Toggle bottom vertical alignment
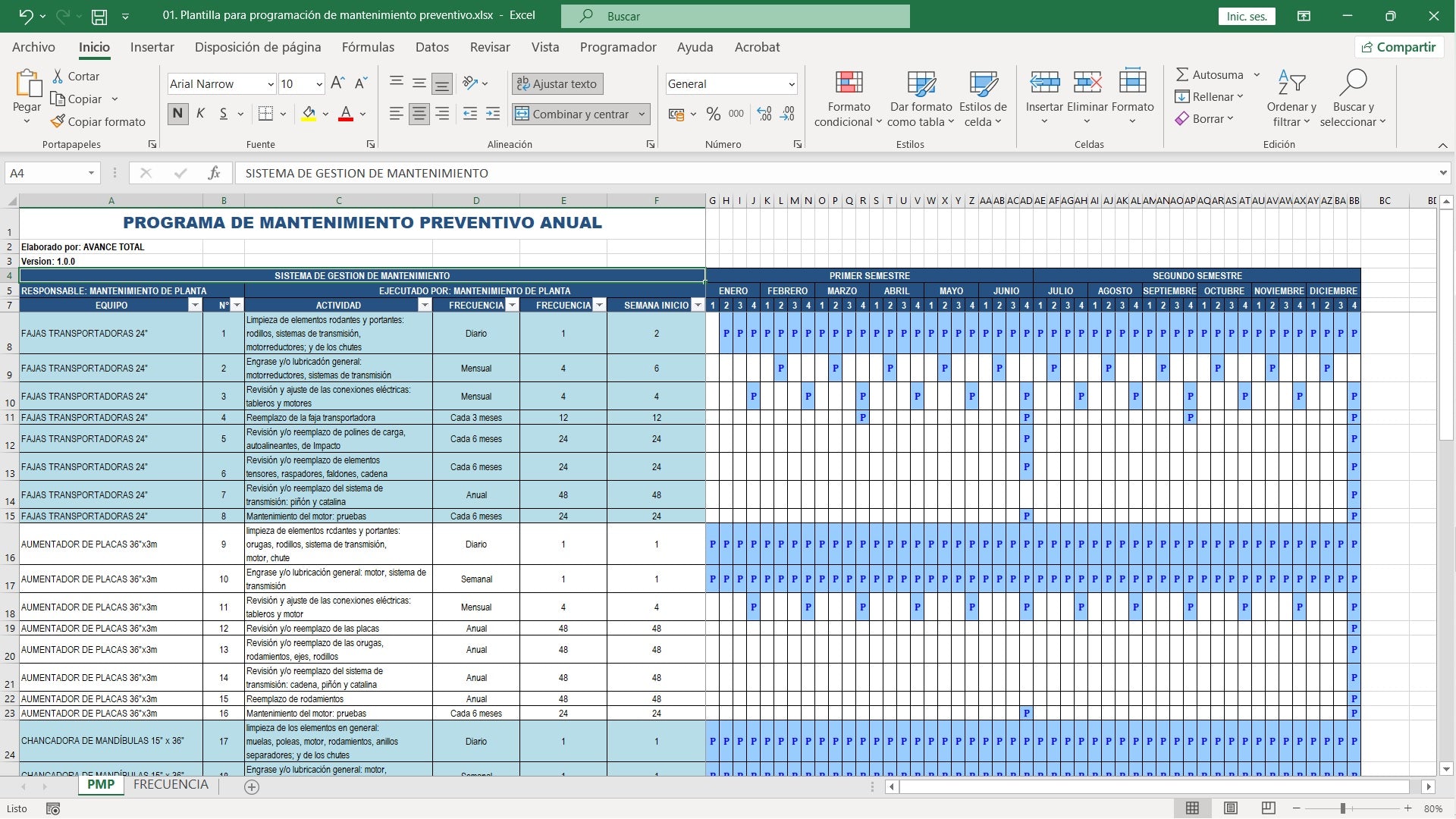The width and height of the screenshot is (1456, 819). coord(442,83)
